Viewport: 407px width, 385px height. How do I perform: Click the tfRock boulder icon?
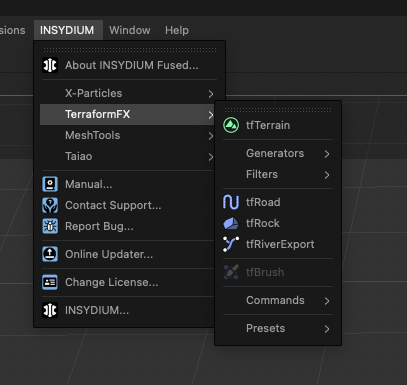(231, 223)
